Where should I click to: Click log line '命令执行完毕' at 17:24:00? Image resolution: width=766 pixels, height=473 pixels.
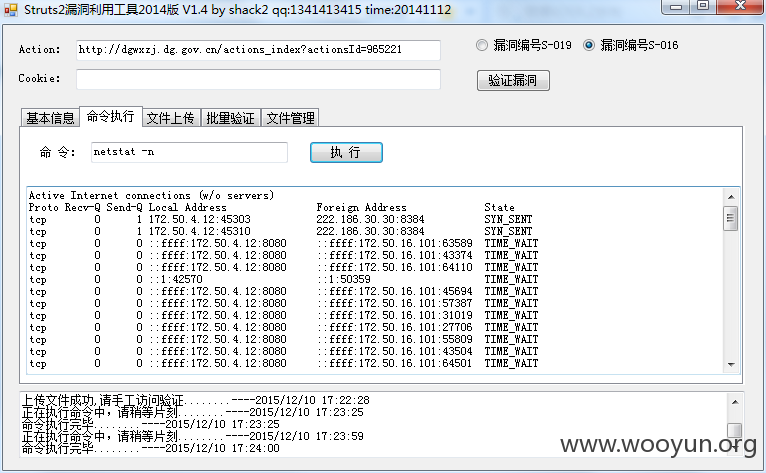151,448
